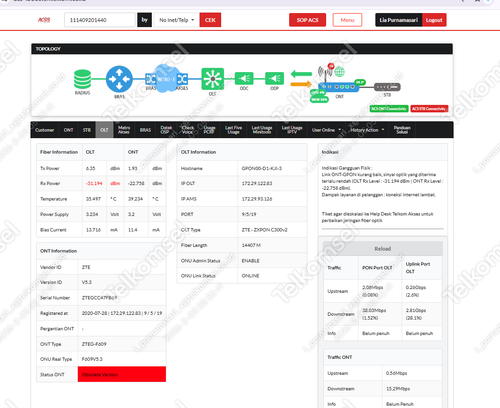Select the active OLT tab
This screenshot has height=408, width=500.
[x=104, y=130]
